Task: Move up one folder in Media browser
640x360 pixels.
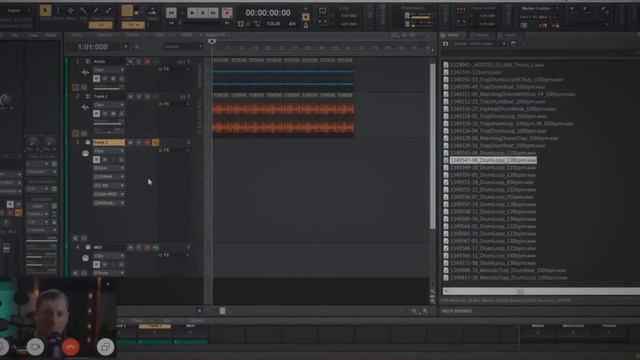Action: click(446, 44)
